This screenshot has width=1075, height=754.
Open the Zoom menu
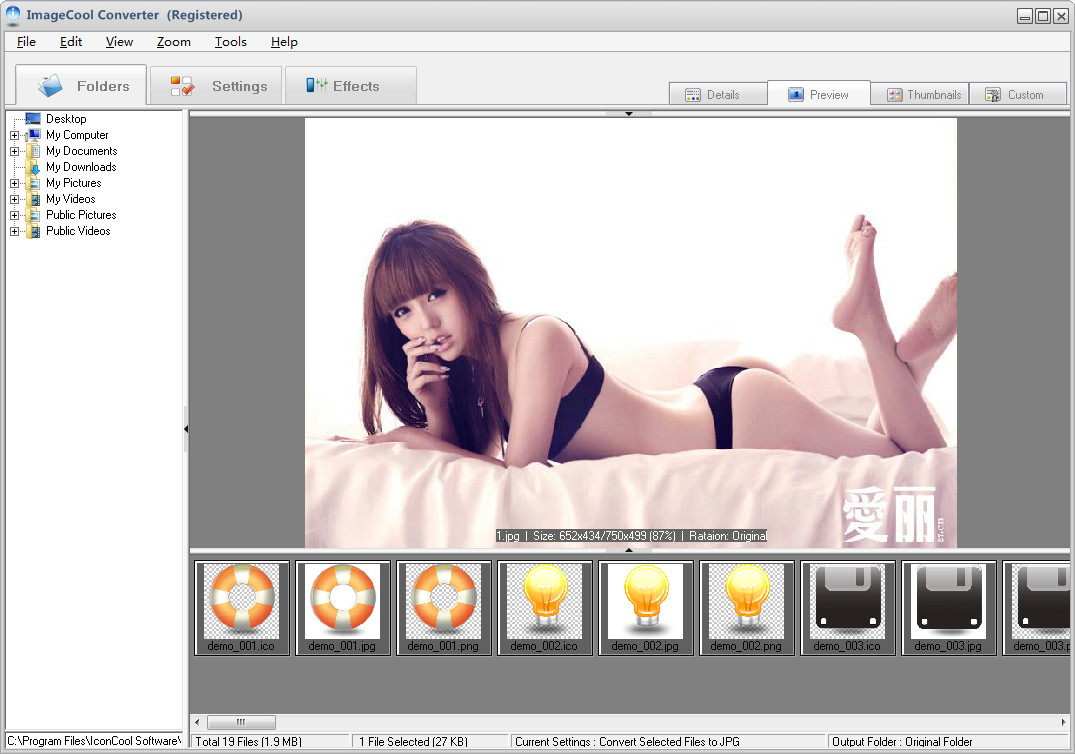173,42
